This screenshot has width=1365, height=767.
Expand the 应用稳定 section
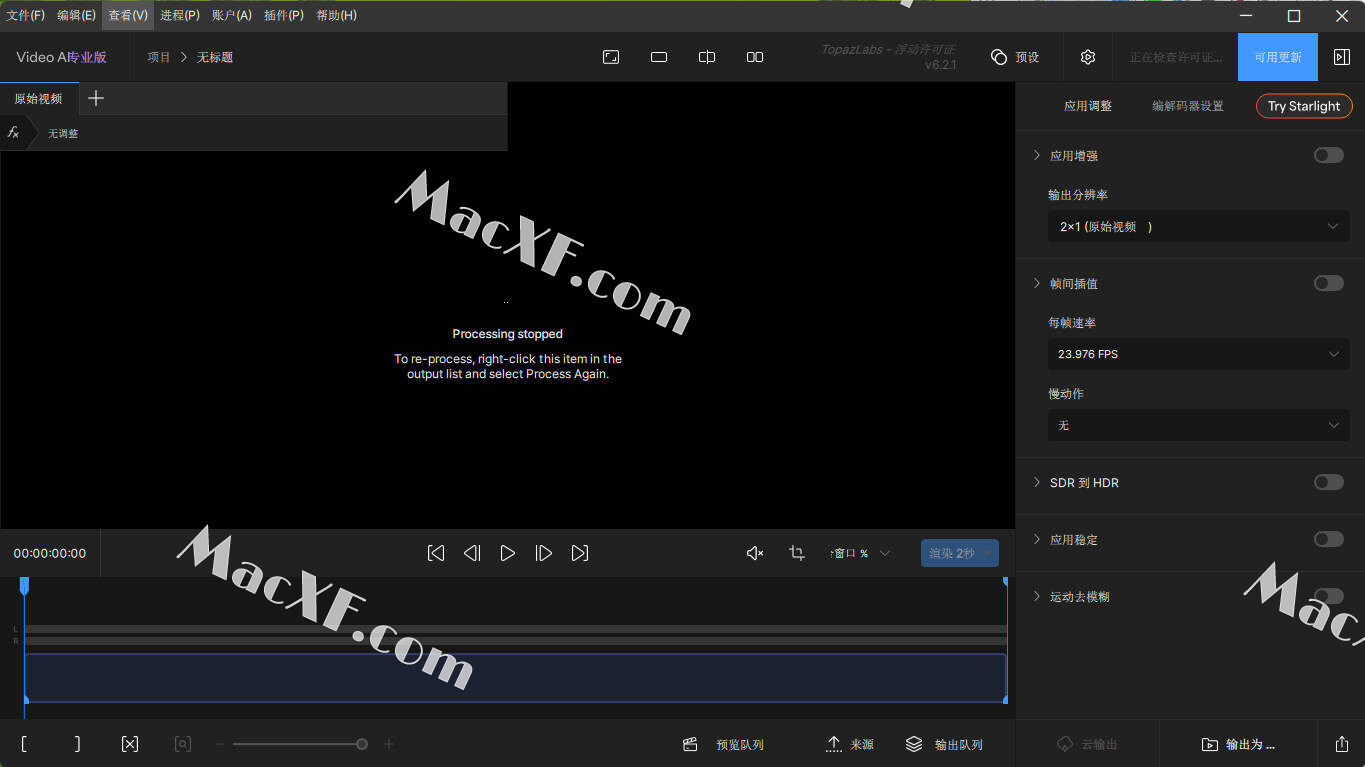1037,539
